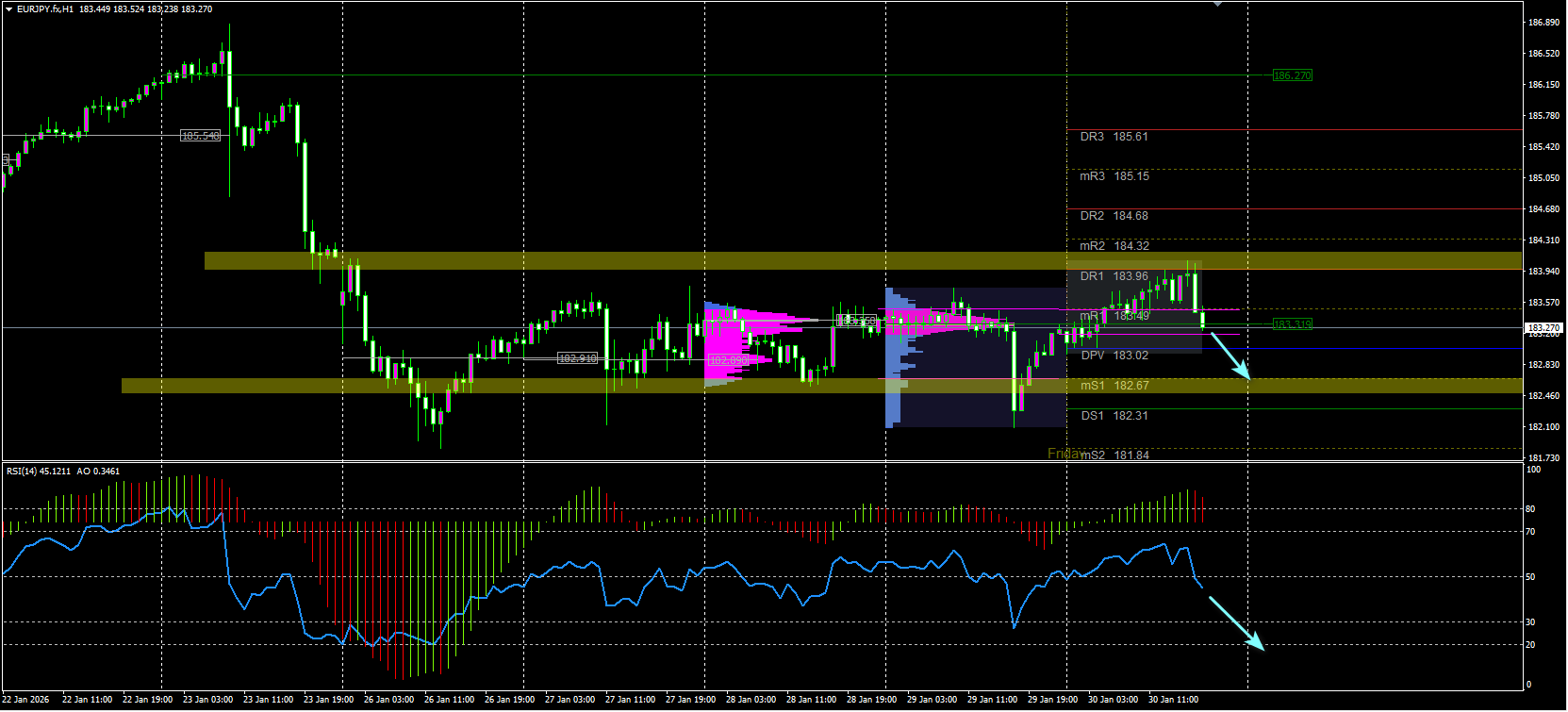Open the chart dropdown arrow beside EURJPY.fx,H1
The height and width of the screenshot is (712, 1568).
point(8,9)
